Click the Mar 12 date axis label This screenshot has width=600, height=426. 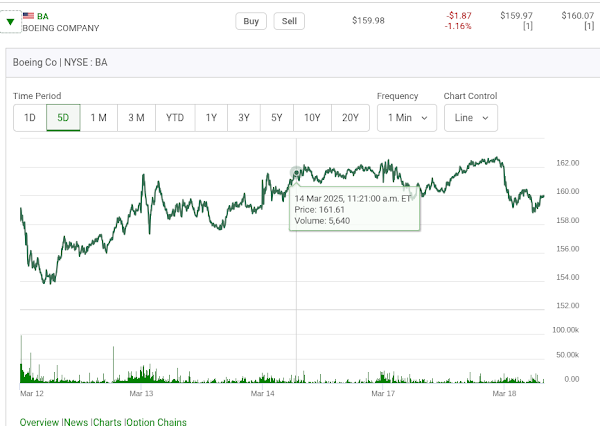click(32, 393)
